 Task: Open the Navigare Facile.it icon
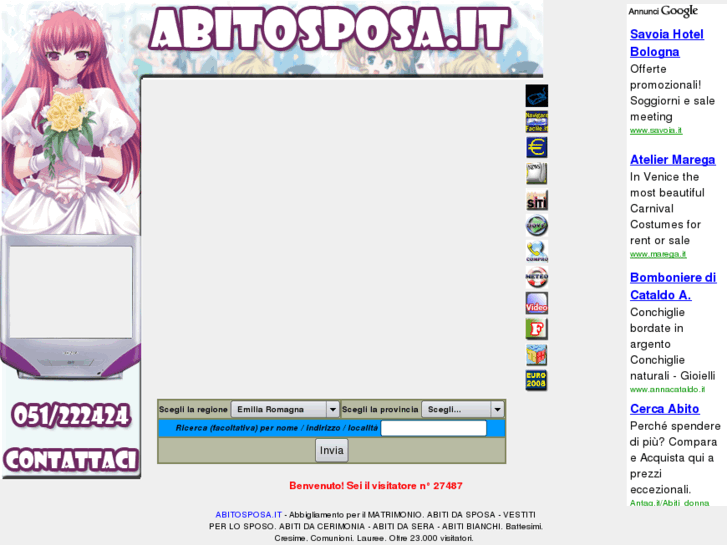coord(536,122)
